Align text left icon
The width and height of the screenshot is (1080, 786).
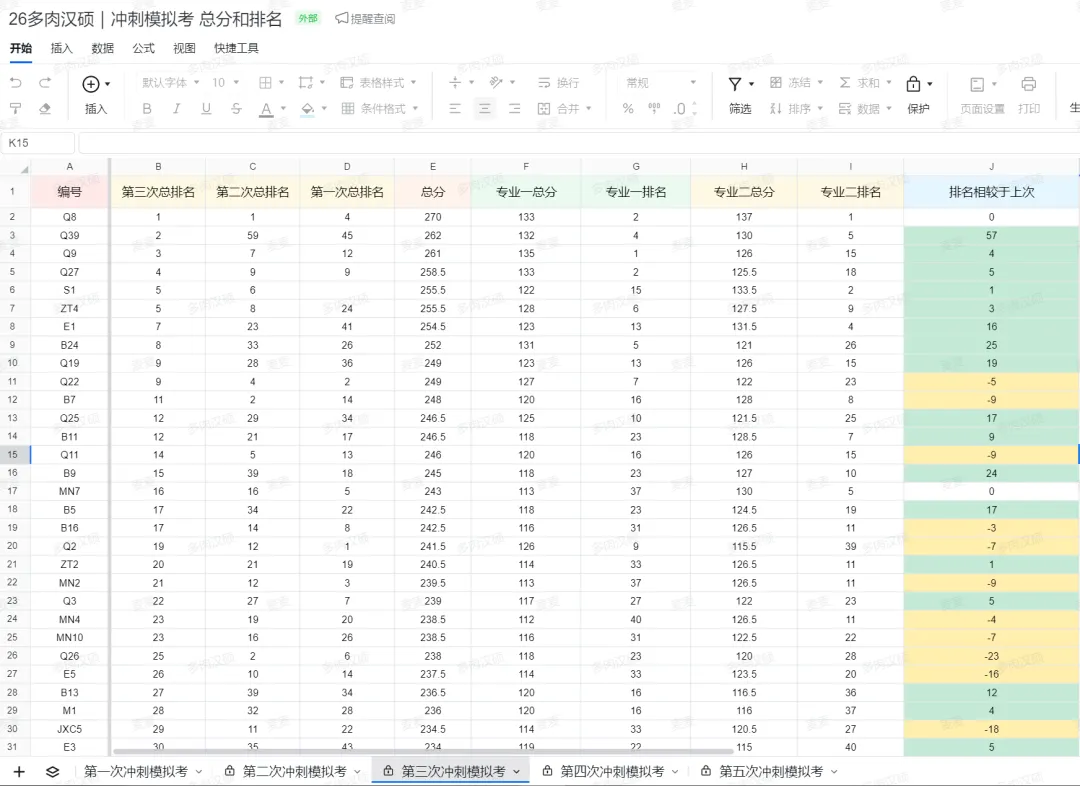[x=455, y=108]
